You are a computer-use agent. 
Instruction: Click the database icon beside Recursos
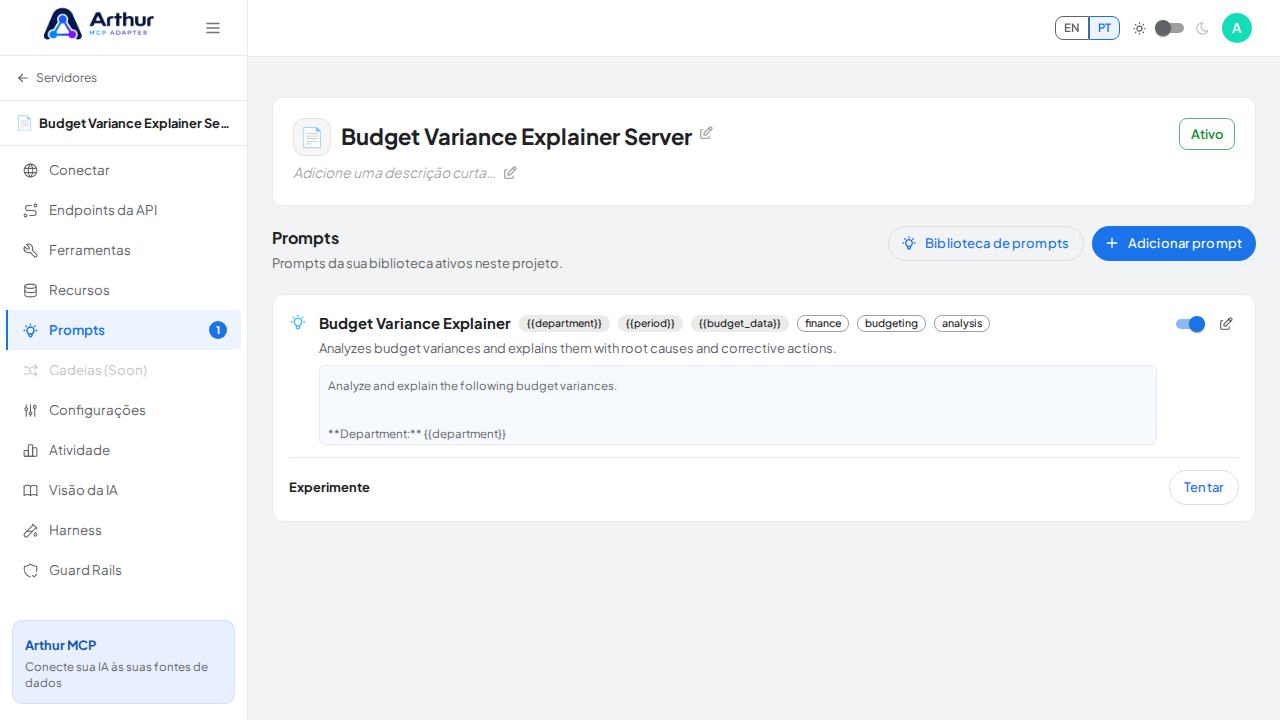click(x=30, y=290)
